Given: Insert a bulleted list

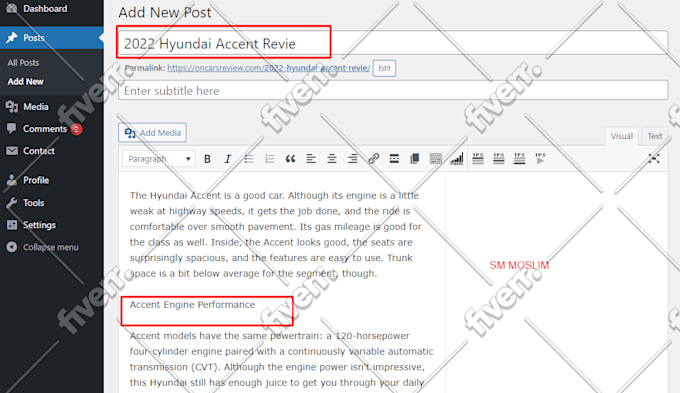Looking at the screenshot, I should [x=249, y=159].
